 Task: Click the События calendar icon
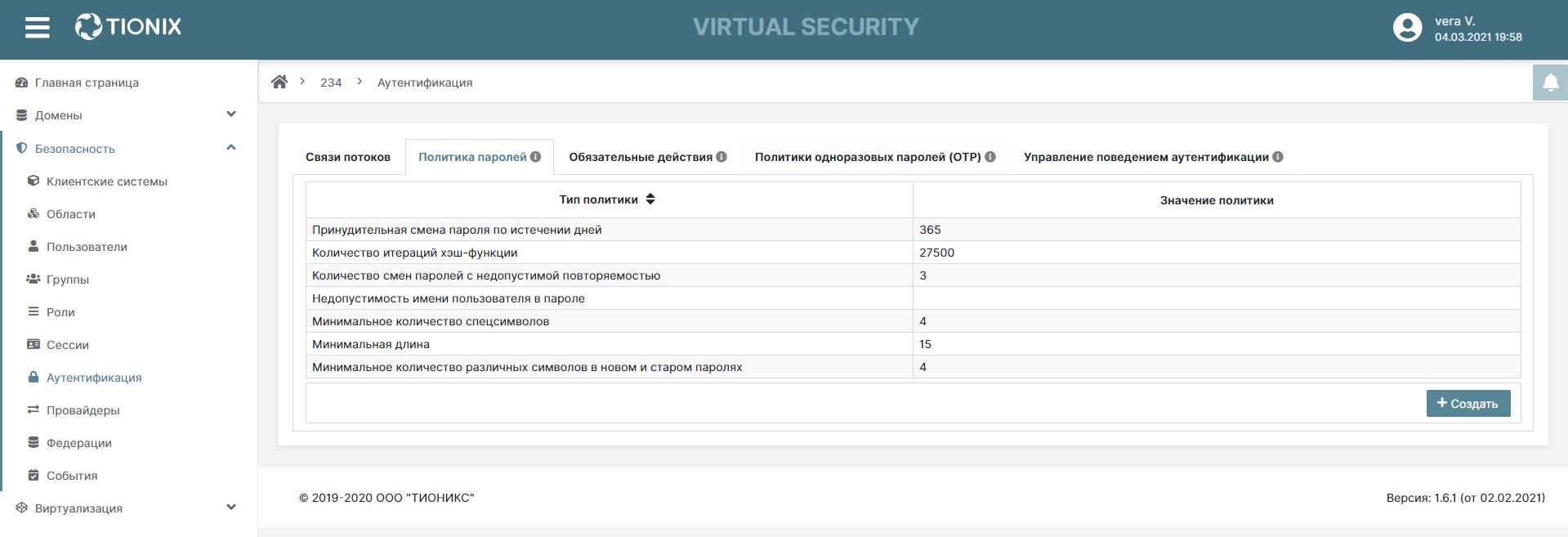click(34, 475)
